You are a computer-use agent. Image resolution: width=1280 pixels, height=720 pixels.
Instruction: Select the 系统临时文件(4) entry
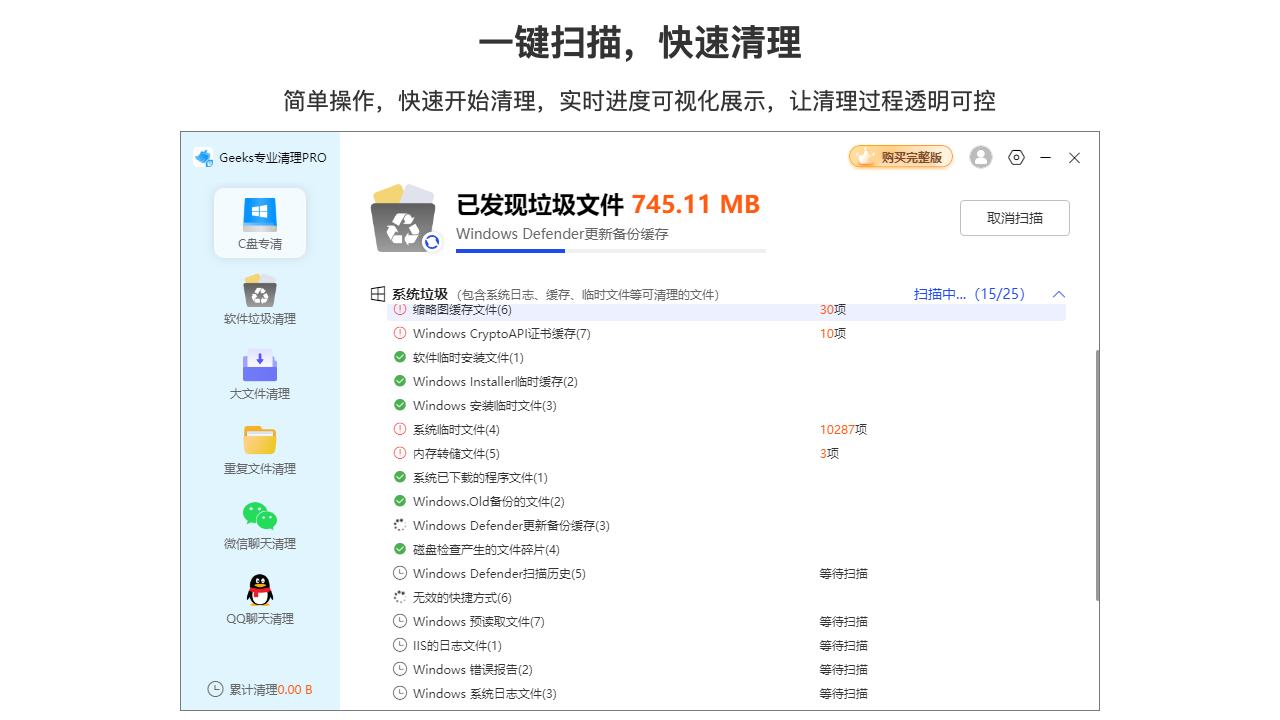[x=459, y=429]
